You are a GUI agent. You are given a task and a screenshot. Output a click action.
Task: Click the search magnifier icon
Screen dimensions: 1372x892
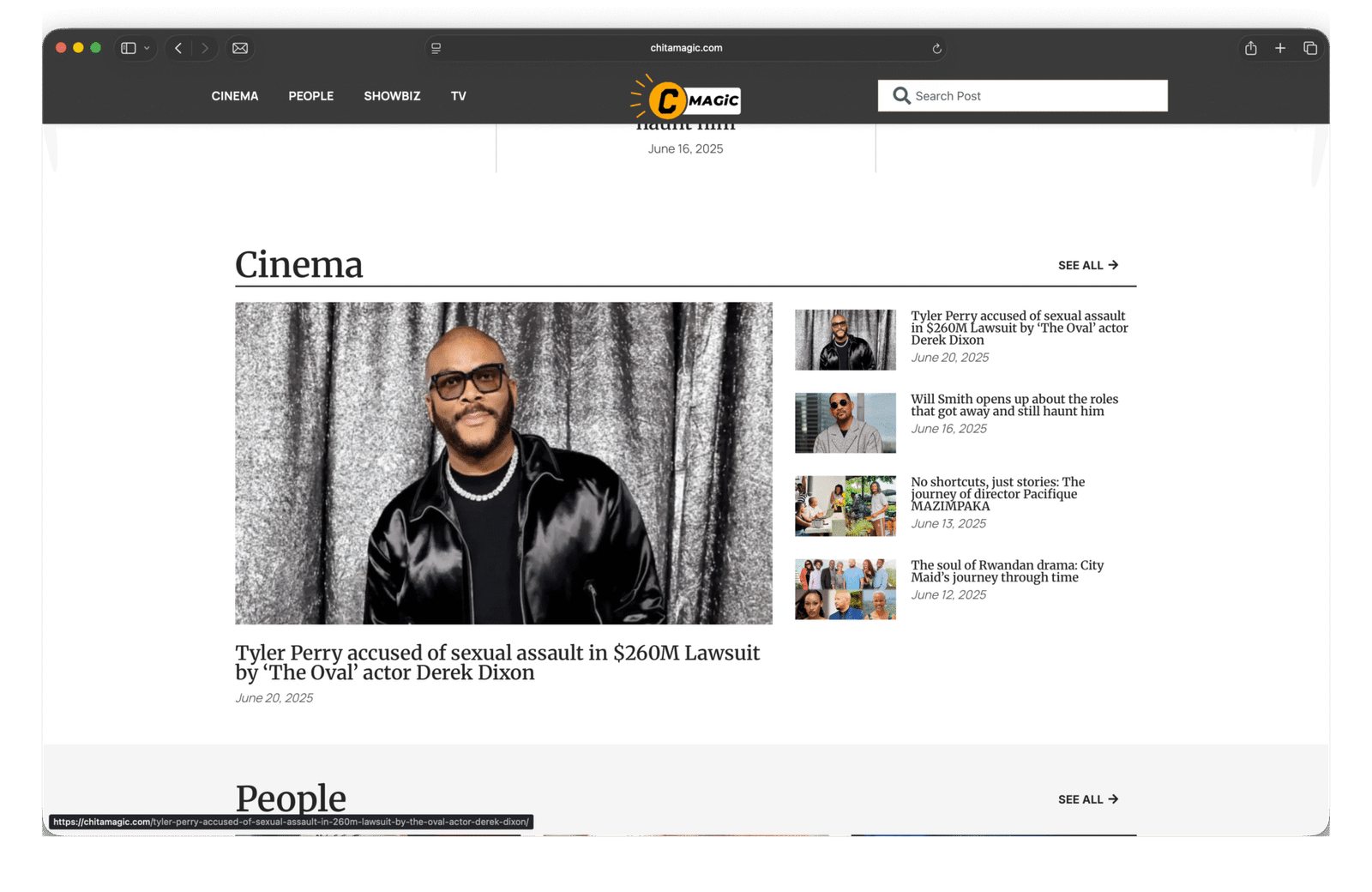(901, 95)
